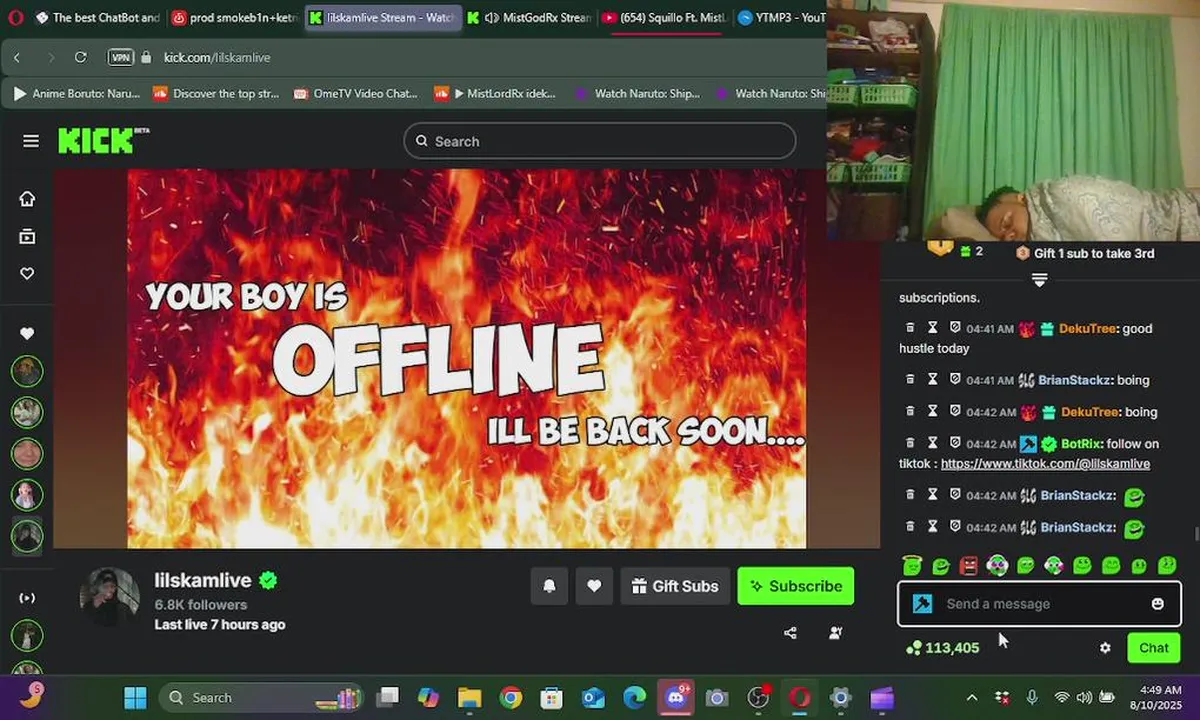Toggle the Opera VPN badge
Screen dimensions: 1200x720
click(x=121, y=57)
